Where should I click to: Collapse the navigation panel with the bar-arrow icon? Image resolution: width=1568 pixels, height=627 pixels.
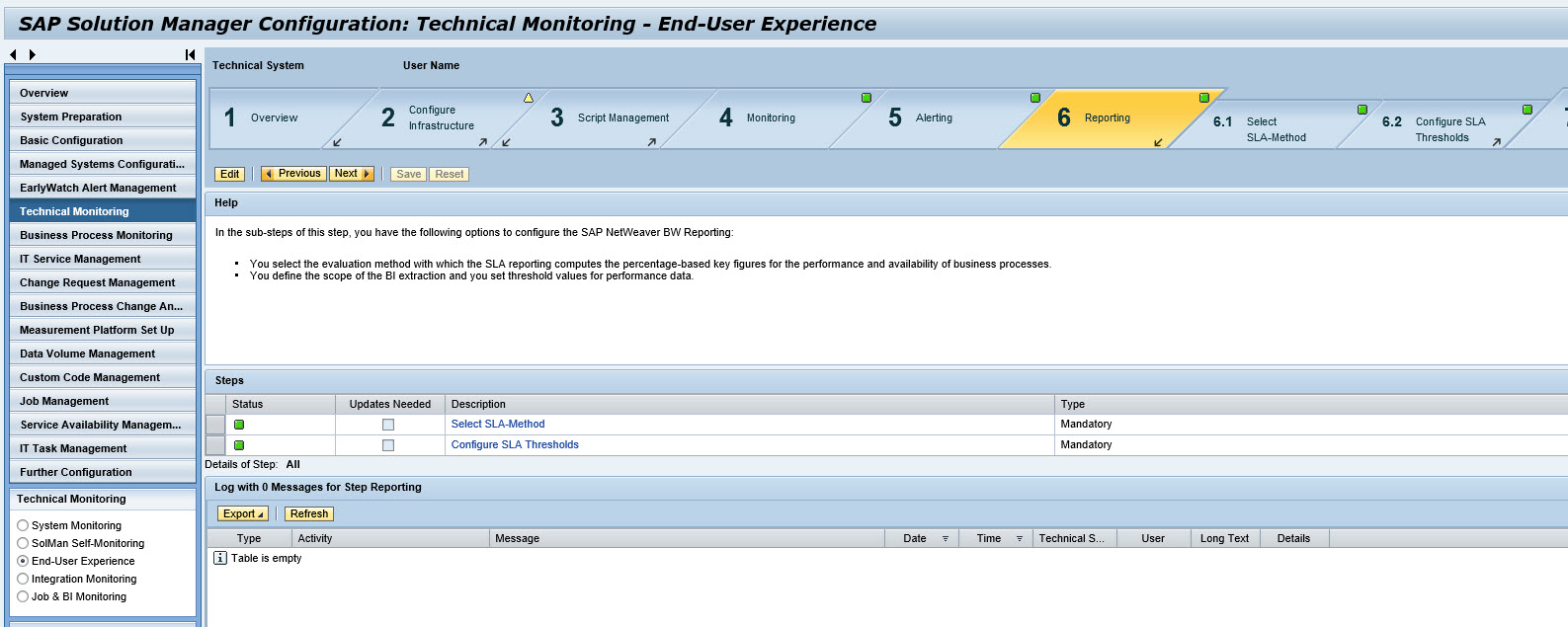(x=190, y=55)
